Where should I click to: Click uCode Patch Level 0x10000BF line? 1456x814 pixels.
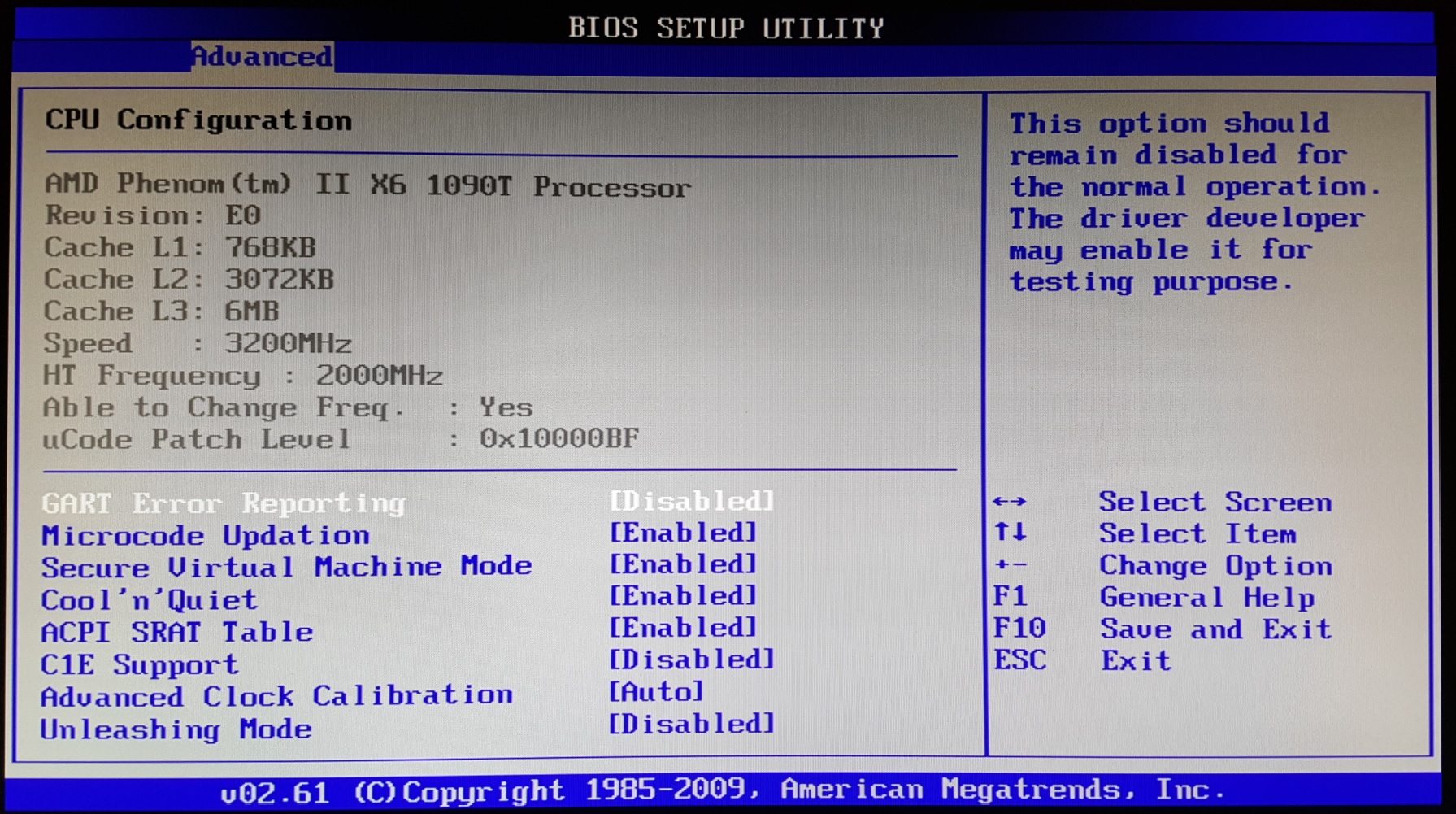pyautogui.click(x=341, y=439)
